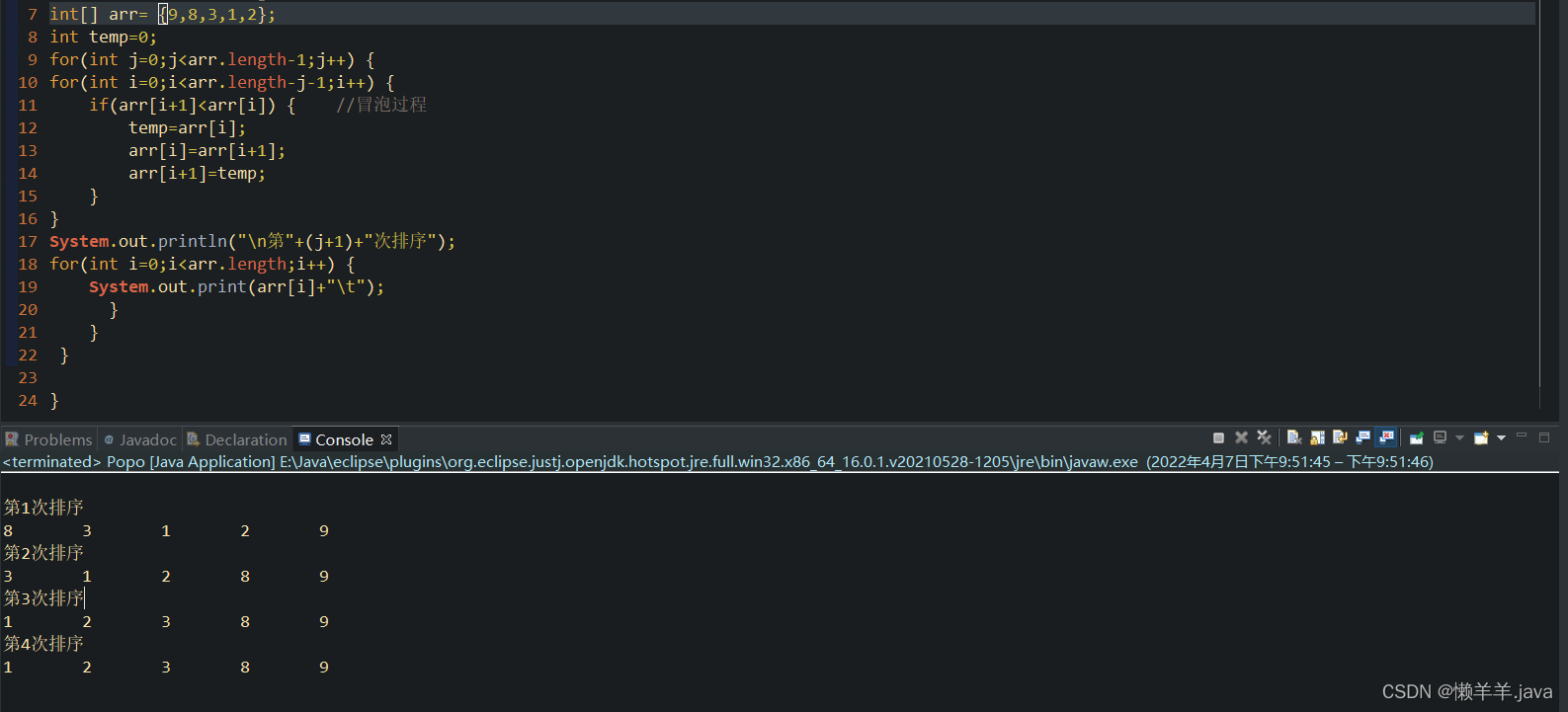Close the Console tab
This screenshot has width=1568, height=712.
pos(386,439)
